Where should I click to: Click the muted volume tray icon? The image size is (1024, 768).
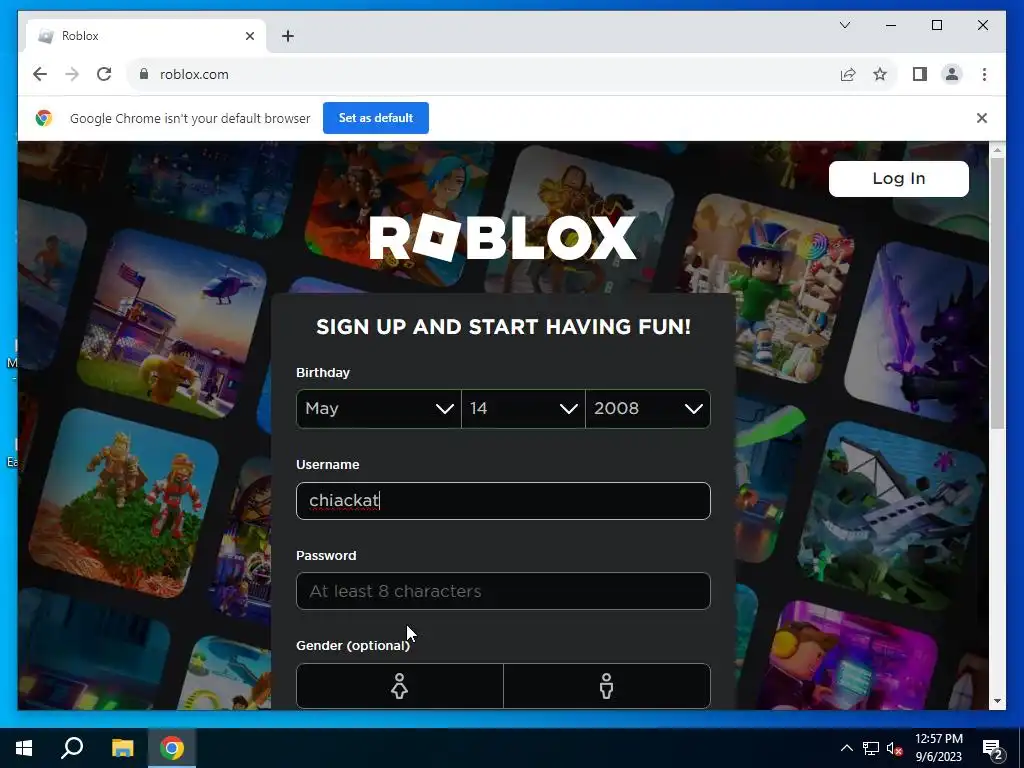click(x=895, y=748)
